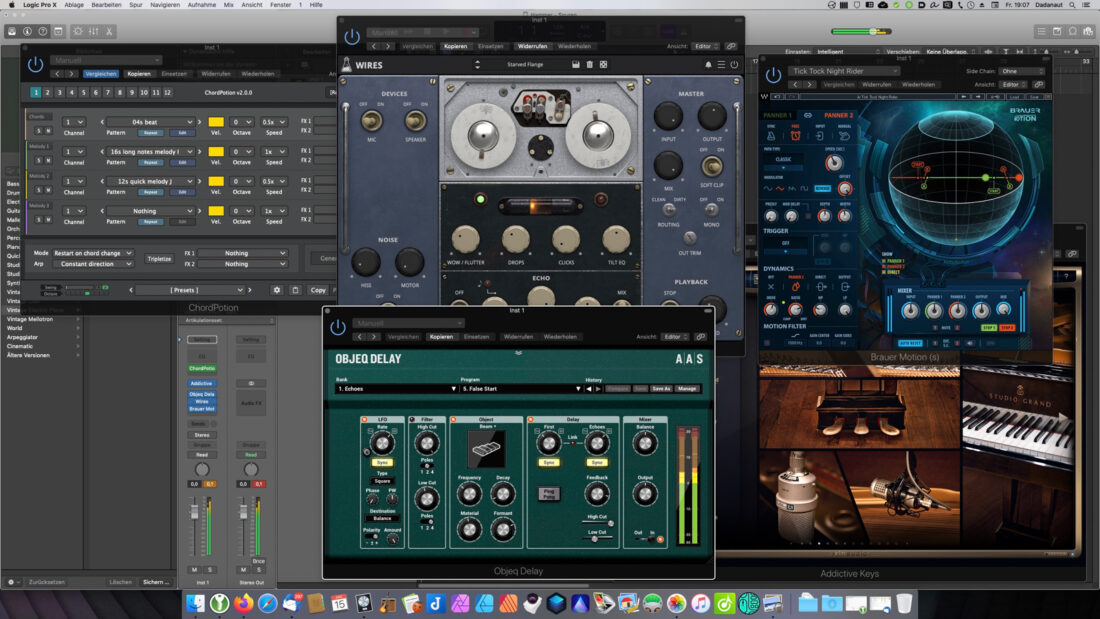Select the Sync metronome mode in Brauer Motion
Screen dimensions: 1100x619
click(x=771, y=135)
